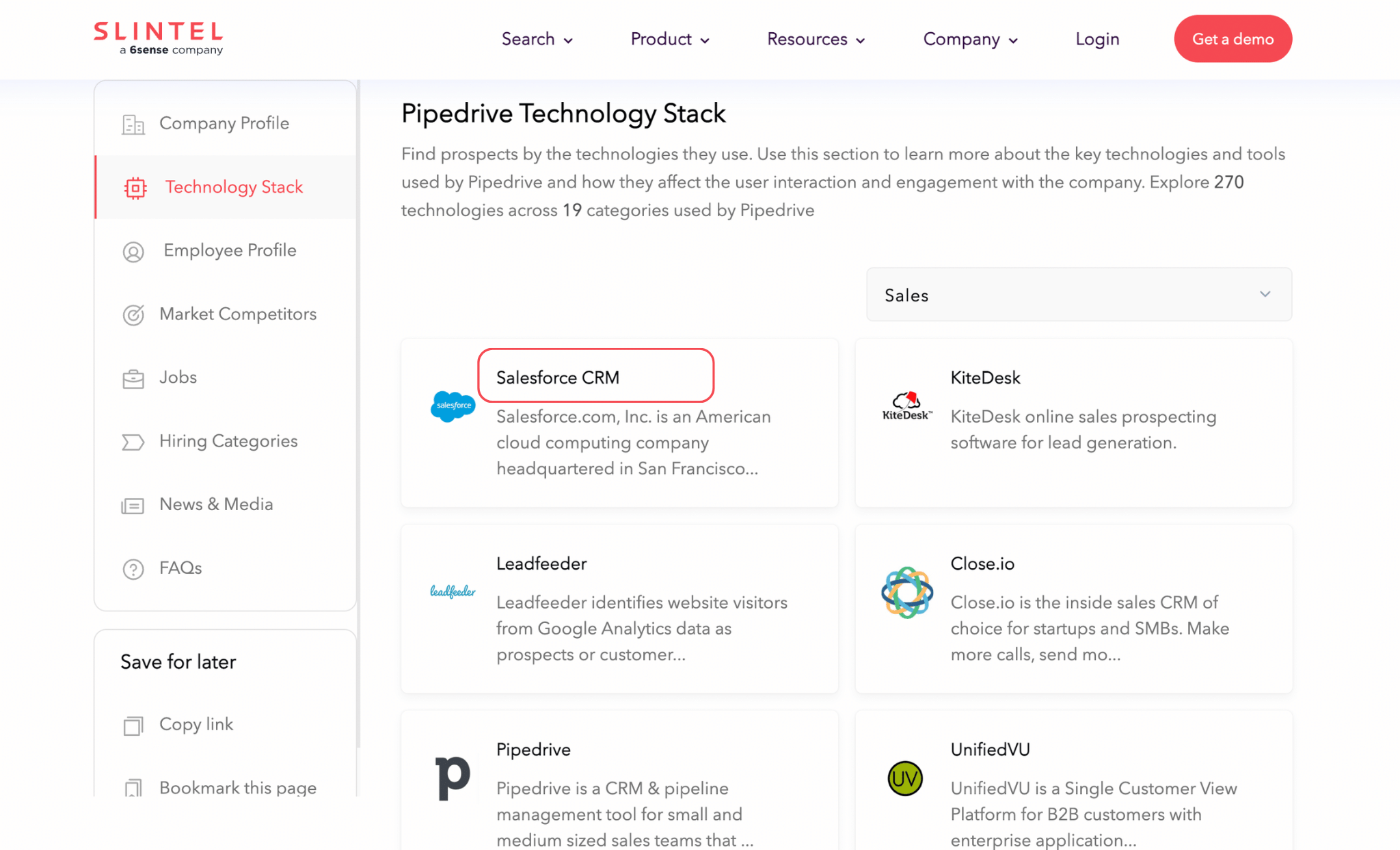The image size is (1400, 850).
Task: Click the Copy link icon
Action: 133,725
